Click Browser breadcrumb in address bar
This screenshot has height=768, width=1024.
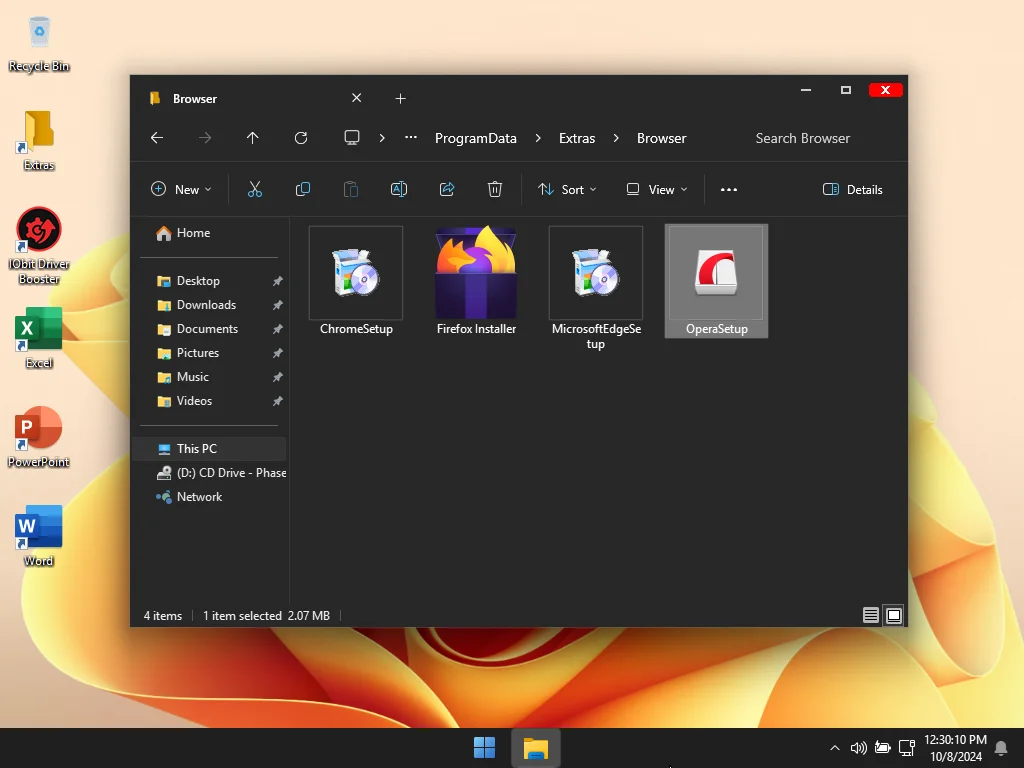coord(662,138)
